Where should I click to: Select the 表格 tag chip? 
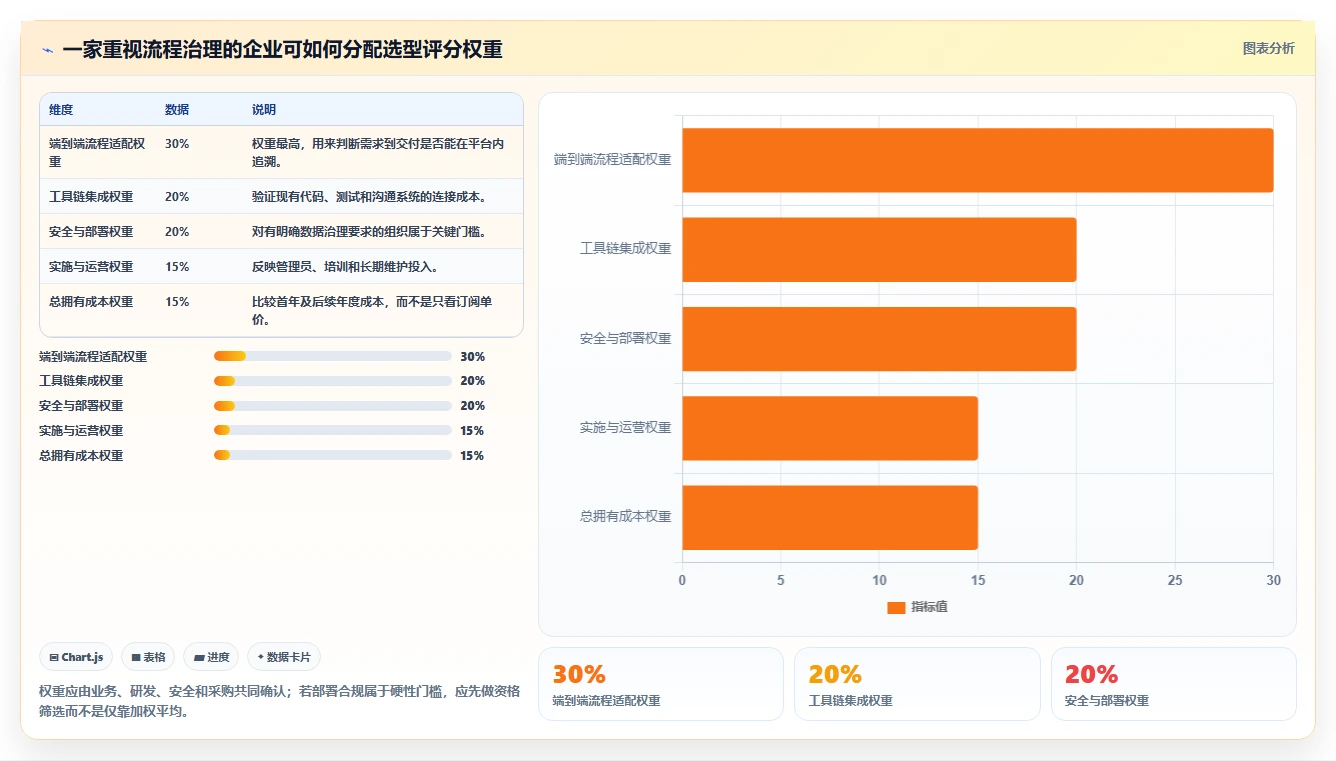click(x=148, y=657)
